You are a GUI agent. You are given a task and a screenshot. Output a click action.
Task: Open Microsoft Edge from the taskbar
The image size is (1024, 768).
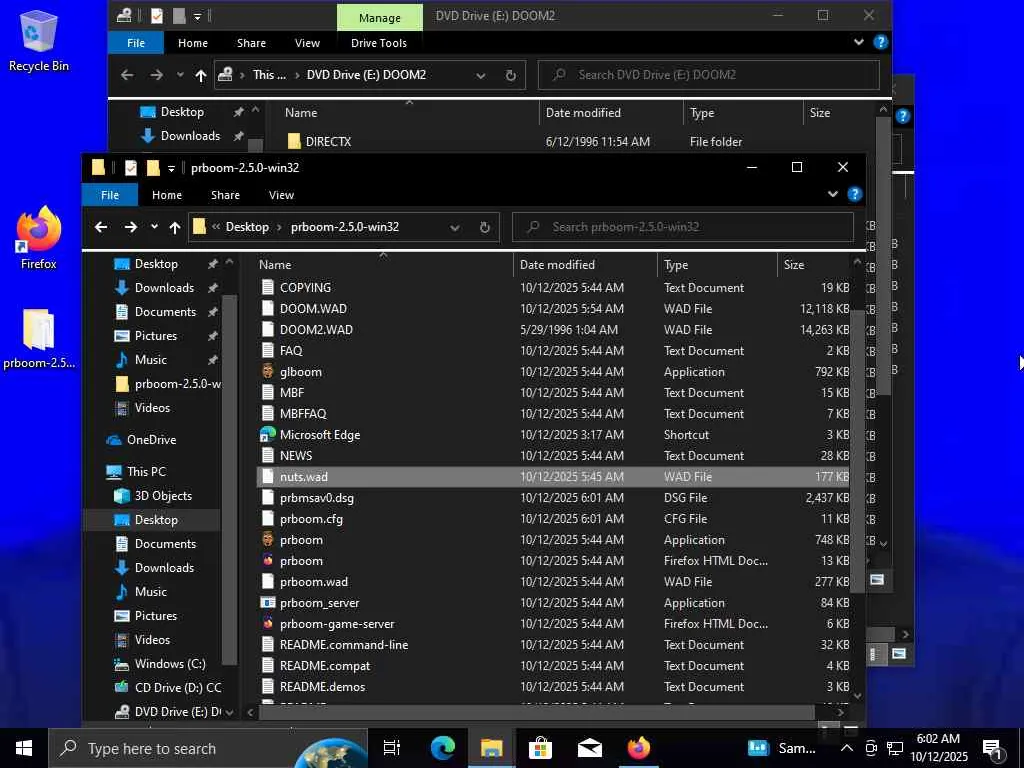coord(443,748)
